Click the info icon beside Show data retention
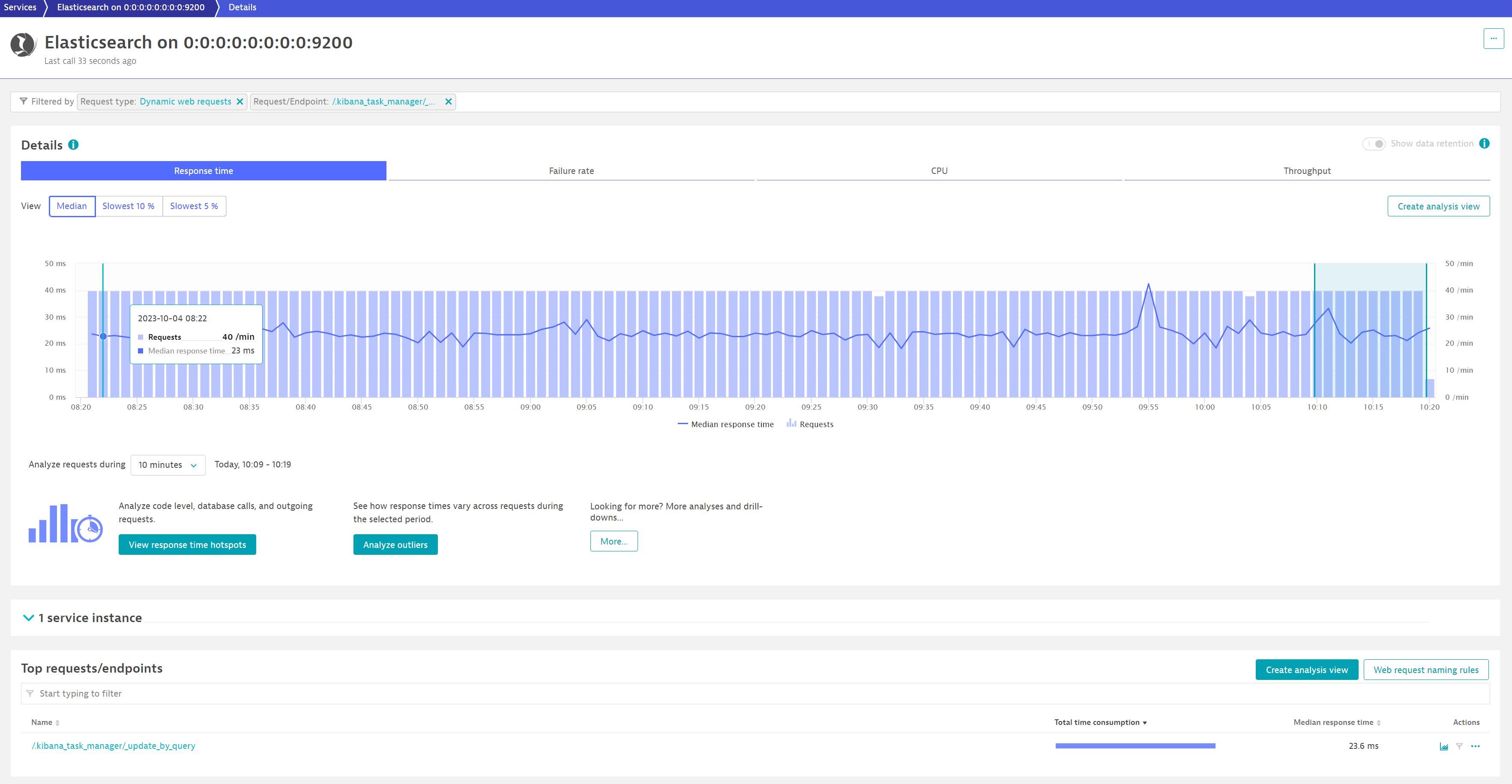This screenshot has height=784, width=1512. coord(1484,144)
